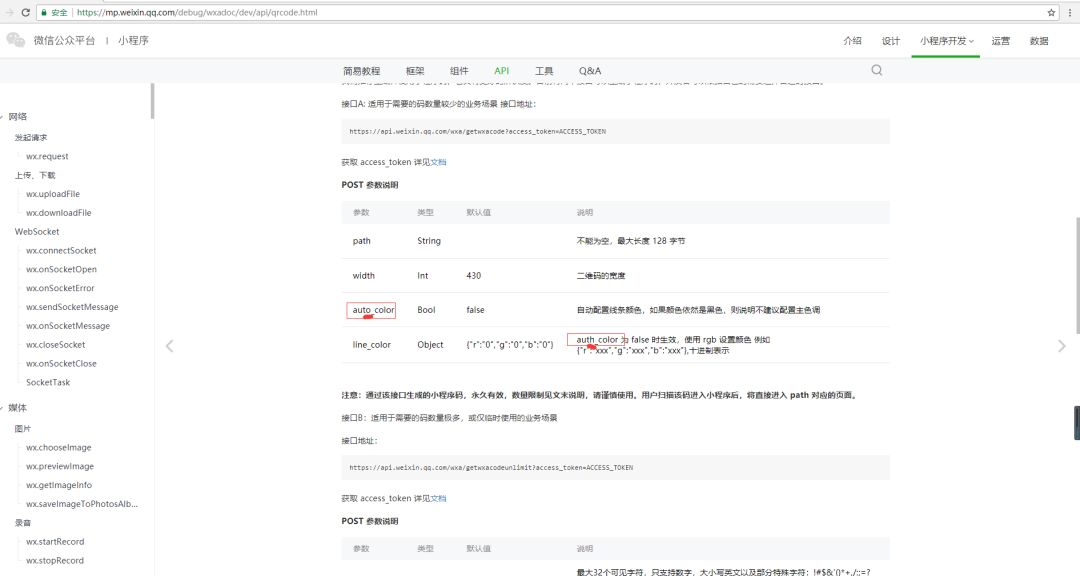
Task: Click the 微信公众平台 header link
Action: tap(64, 41)
